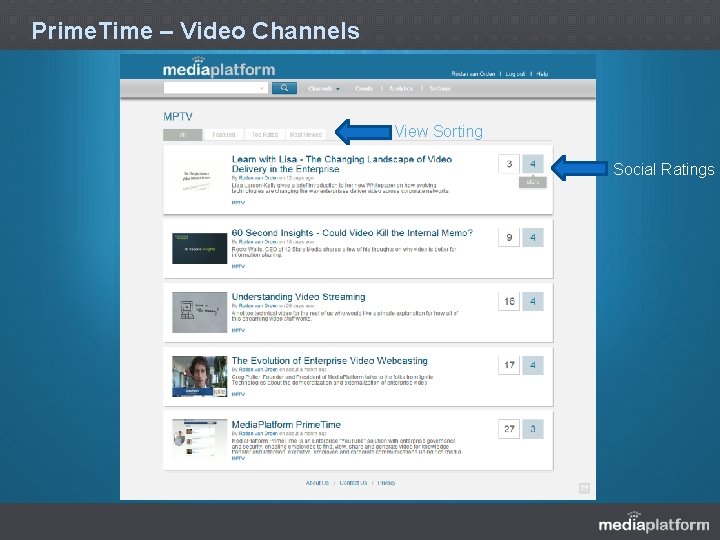Image resolution: width=720 pixels, height=540 pixels.
Task: Click MPTV tag under Enterprise Video Webcasting
Action: point(238,394)
